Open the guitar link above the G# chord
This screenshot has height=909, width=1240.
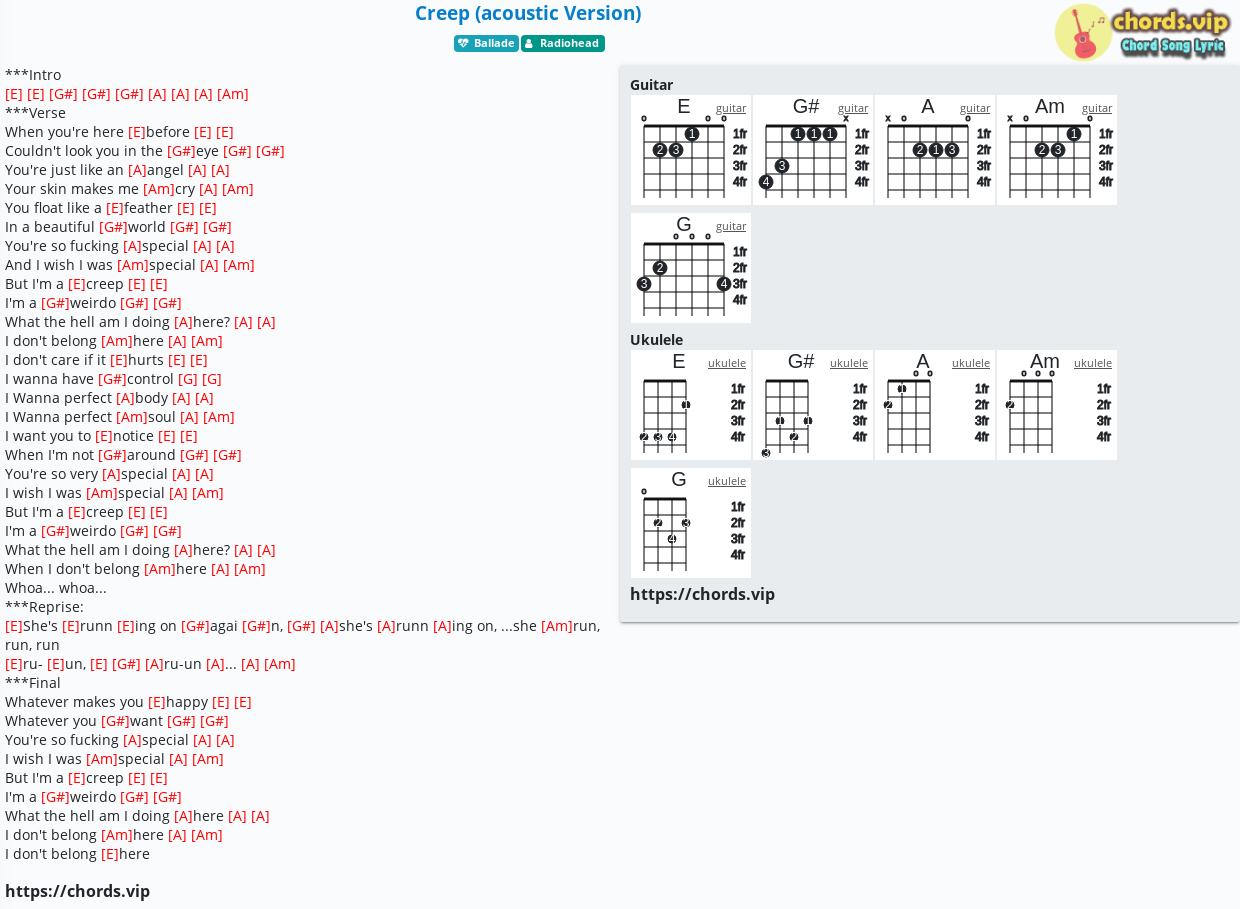pos(853,108)
